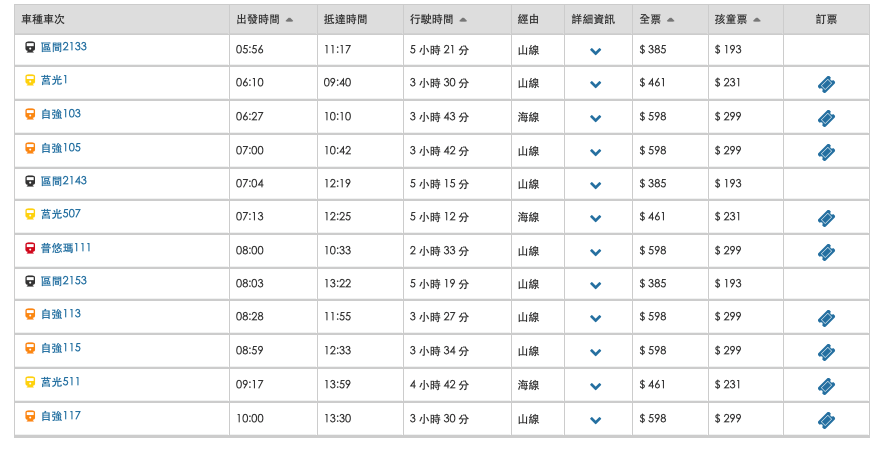
Task: Expand details chevron for 區間2143
Action: 596,186
